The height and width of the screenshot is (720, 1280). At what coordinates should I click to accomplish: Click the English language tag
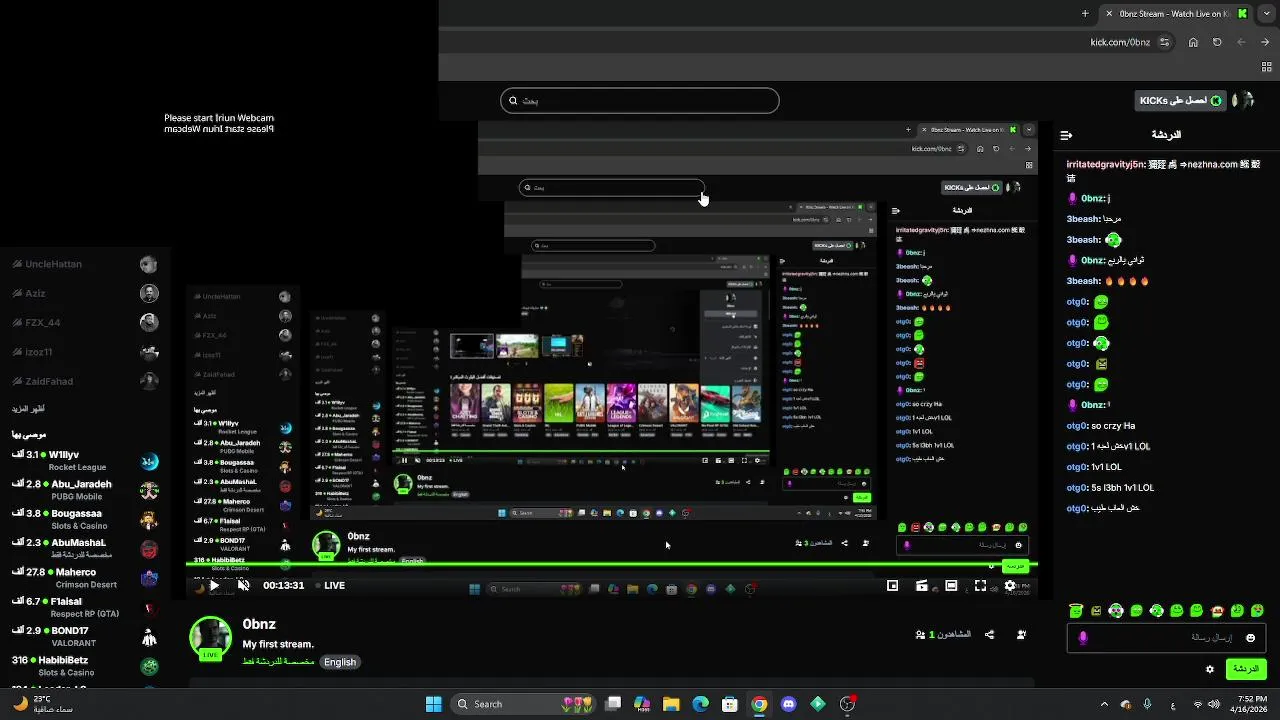tap(340, 662)
